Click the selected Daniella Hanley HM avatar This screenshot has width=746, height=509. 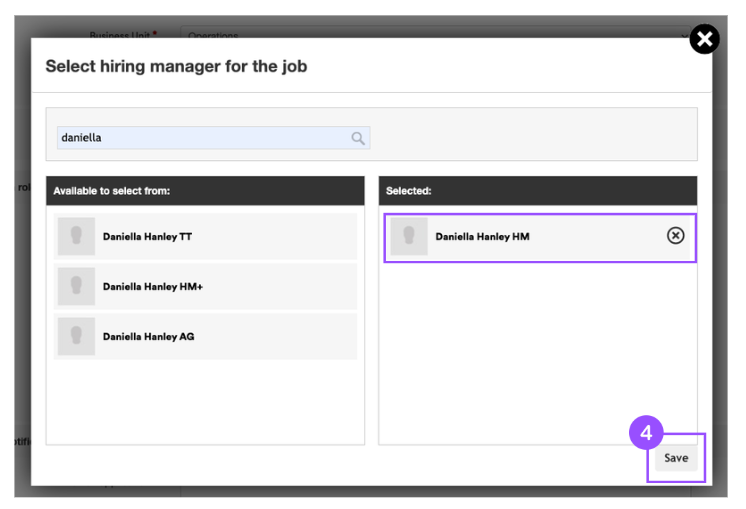point(408,237)
